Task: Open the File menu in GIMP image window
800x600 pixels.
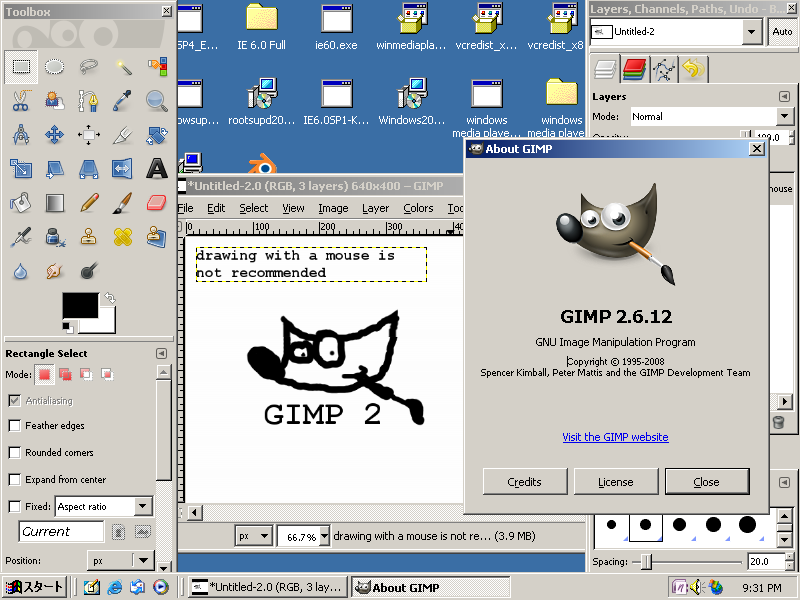Action: coord(185,208)
